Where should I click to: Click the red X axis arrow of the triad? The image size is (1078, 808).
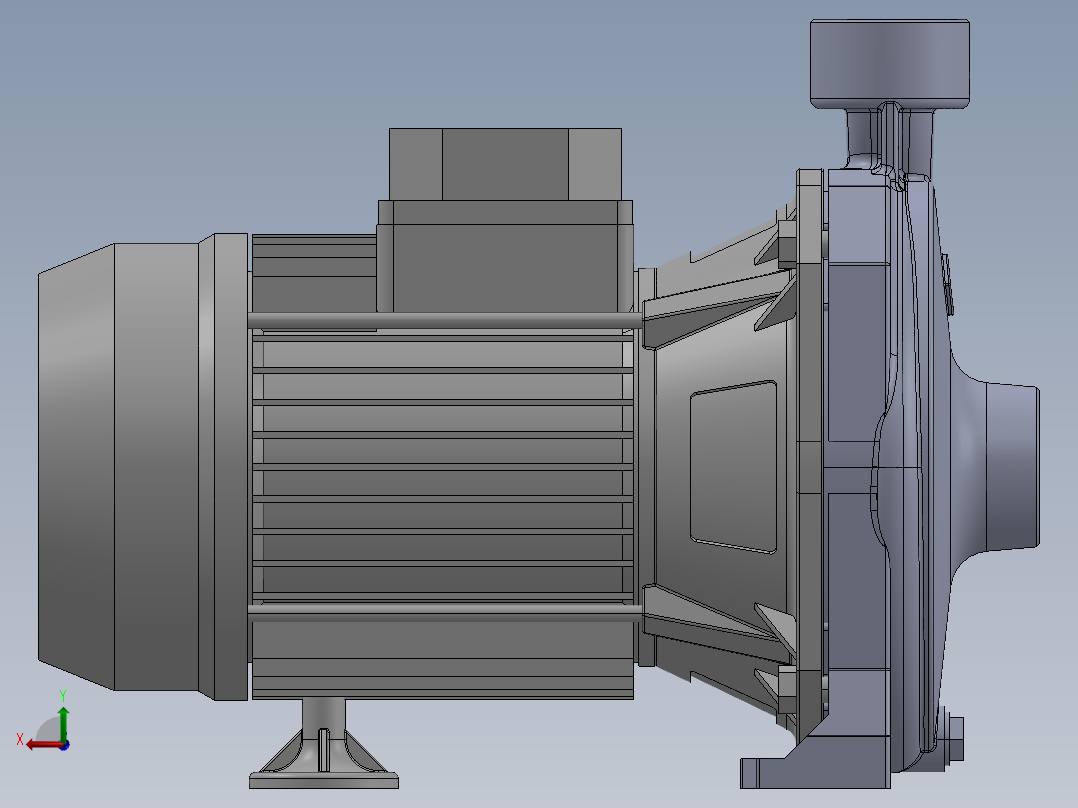(44, 744)
